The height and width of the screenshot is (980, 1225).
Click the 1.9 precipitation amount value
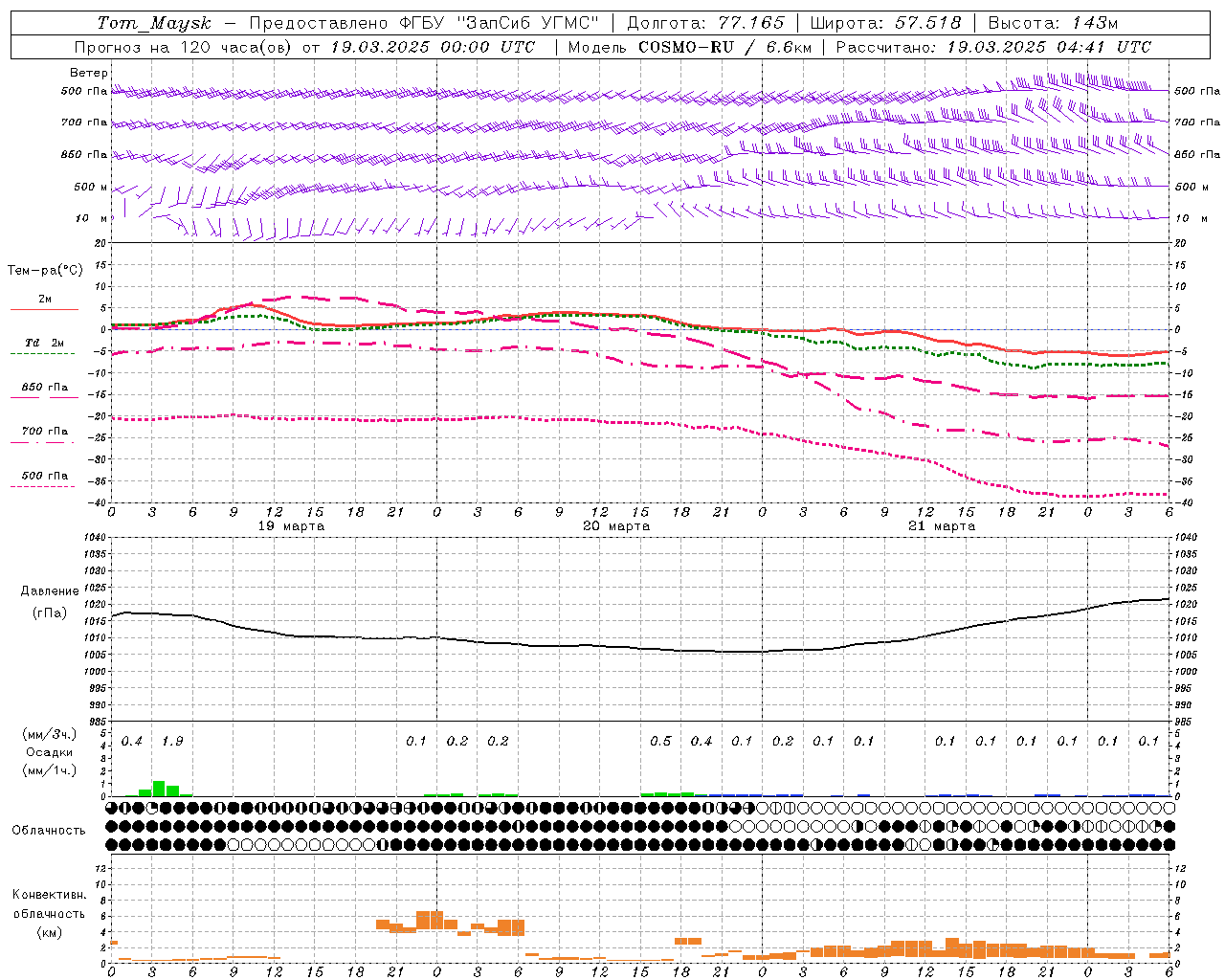pyautogui.click(x=173, y=741)
